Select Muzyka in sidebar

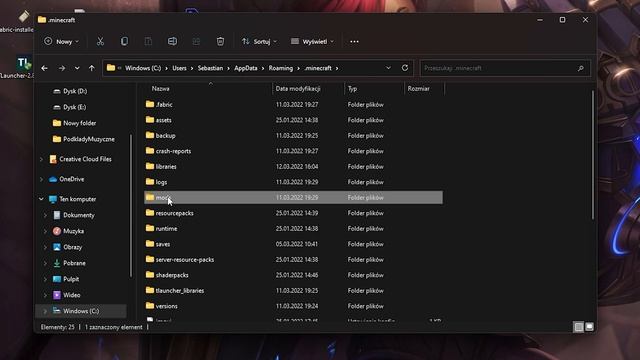tap(73, 231)
